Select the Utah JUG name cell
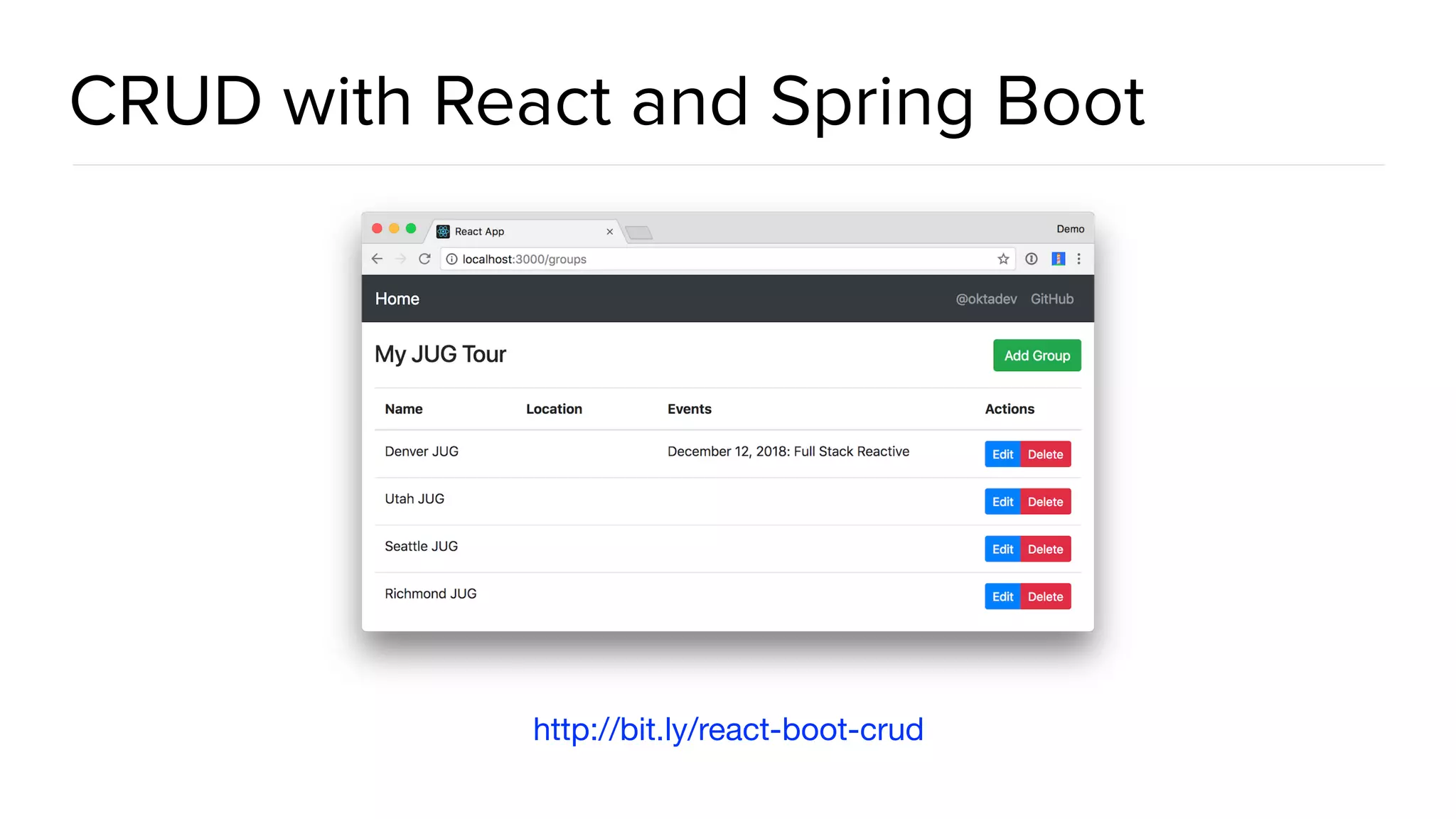Viewport: 1456px width, 819px height. point(414,499)
